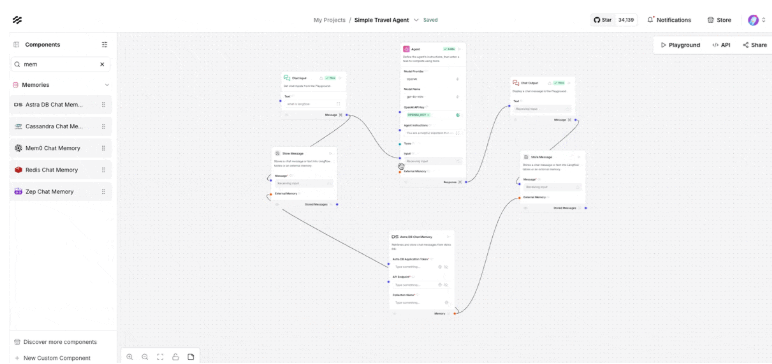Fit the flow view to screen
The height and width of the screenshot is (364, 772).
[x=160, y=357]
